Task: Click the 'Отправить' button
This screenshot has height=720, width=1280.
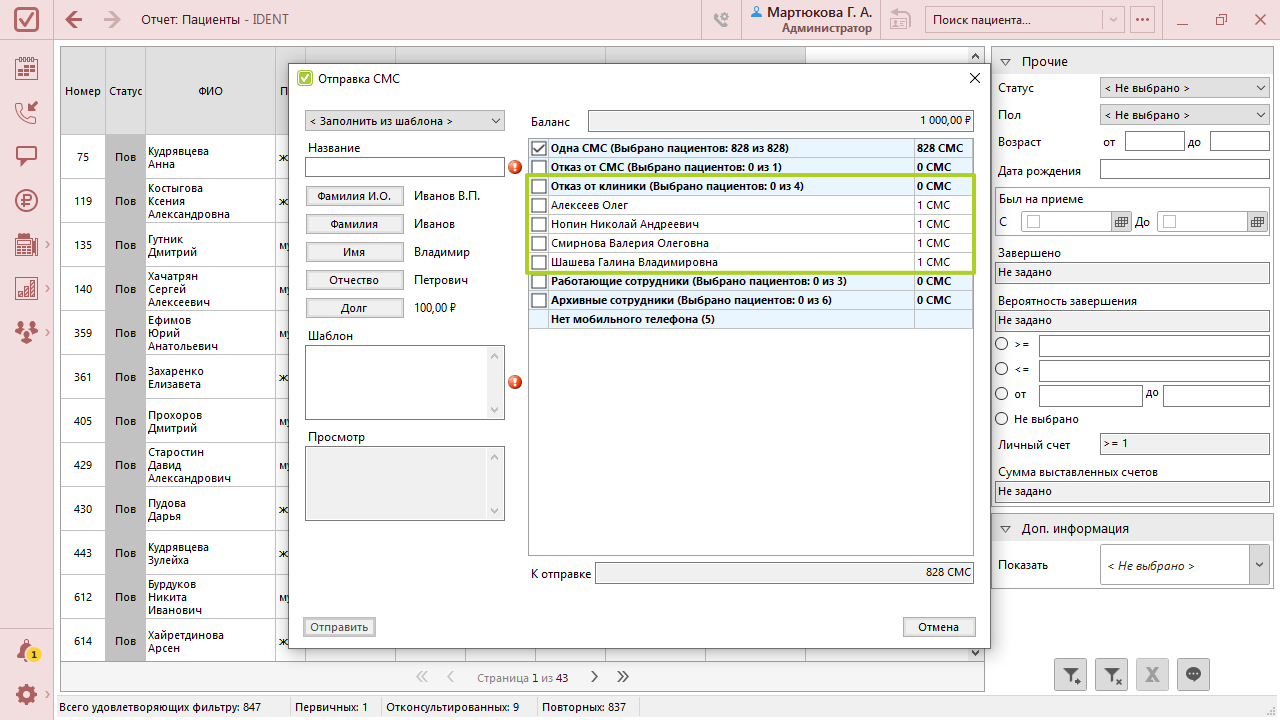Action: (x=339, y=627)
